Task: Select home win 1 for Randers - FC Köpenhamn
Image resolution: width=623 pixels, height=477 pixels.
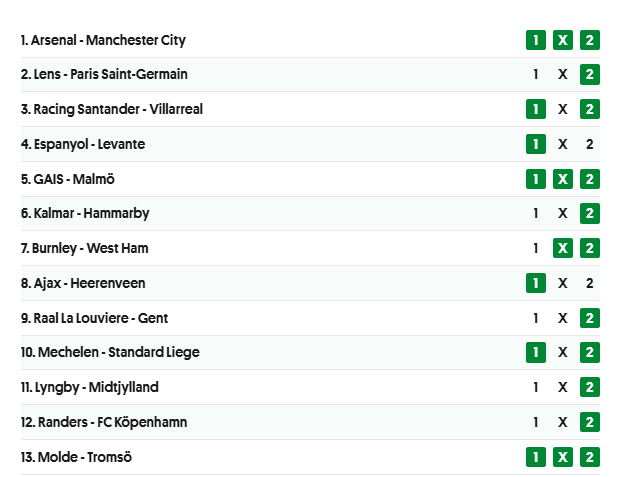Action: 536,422
